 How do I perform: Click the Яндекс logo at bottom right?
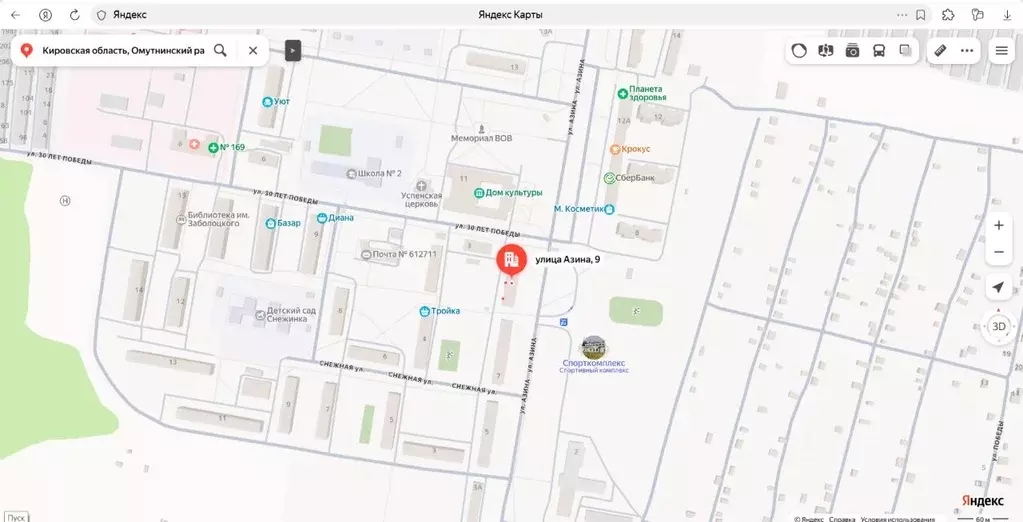click(983, 500)
